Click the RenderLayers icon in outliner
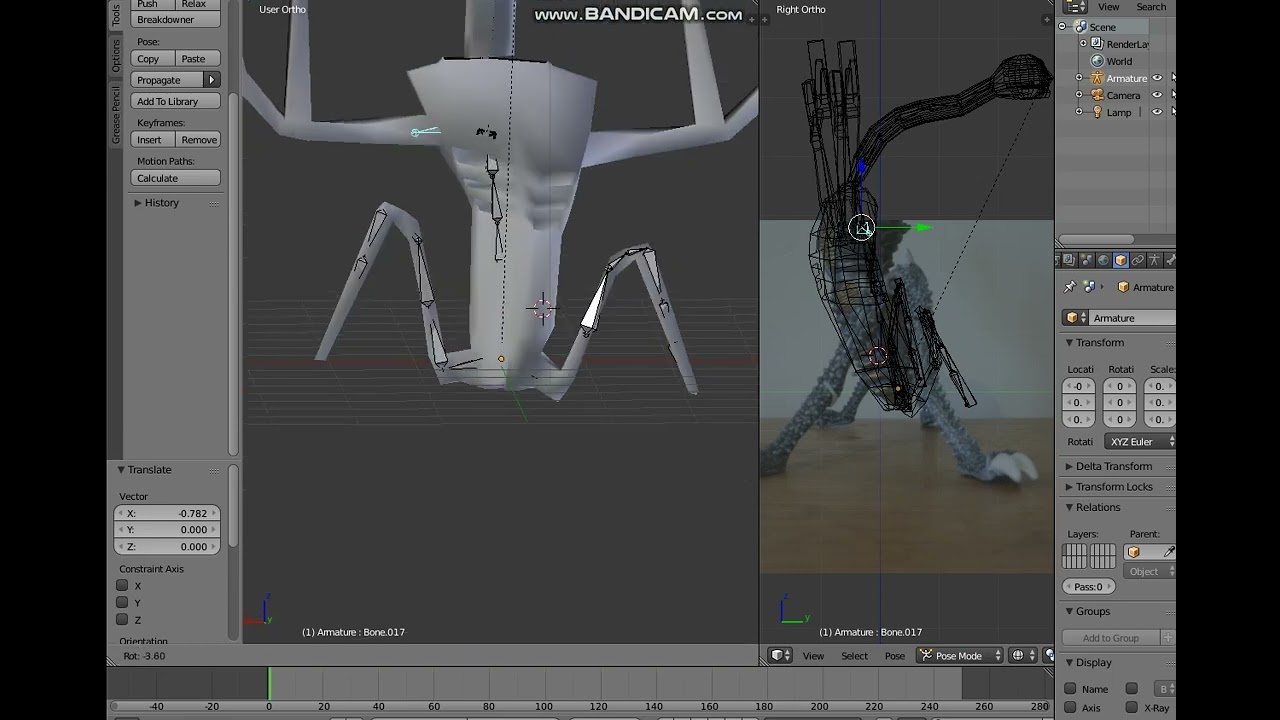 click(x=1097, y=44)
